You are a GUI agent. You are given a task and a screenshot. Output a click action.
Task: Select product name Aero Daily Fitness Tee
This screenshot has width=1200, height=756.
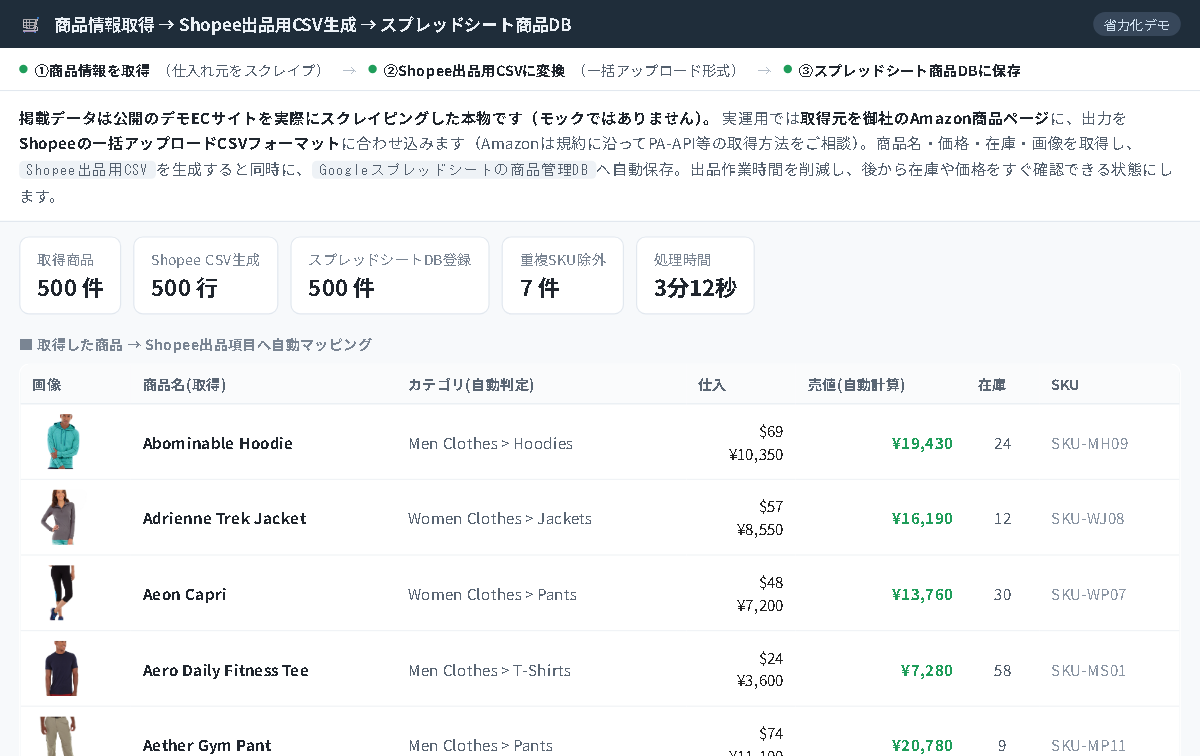[226, 670]
